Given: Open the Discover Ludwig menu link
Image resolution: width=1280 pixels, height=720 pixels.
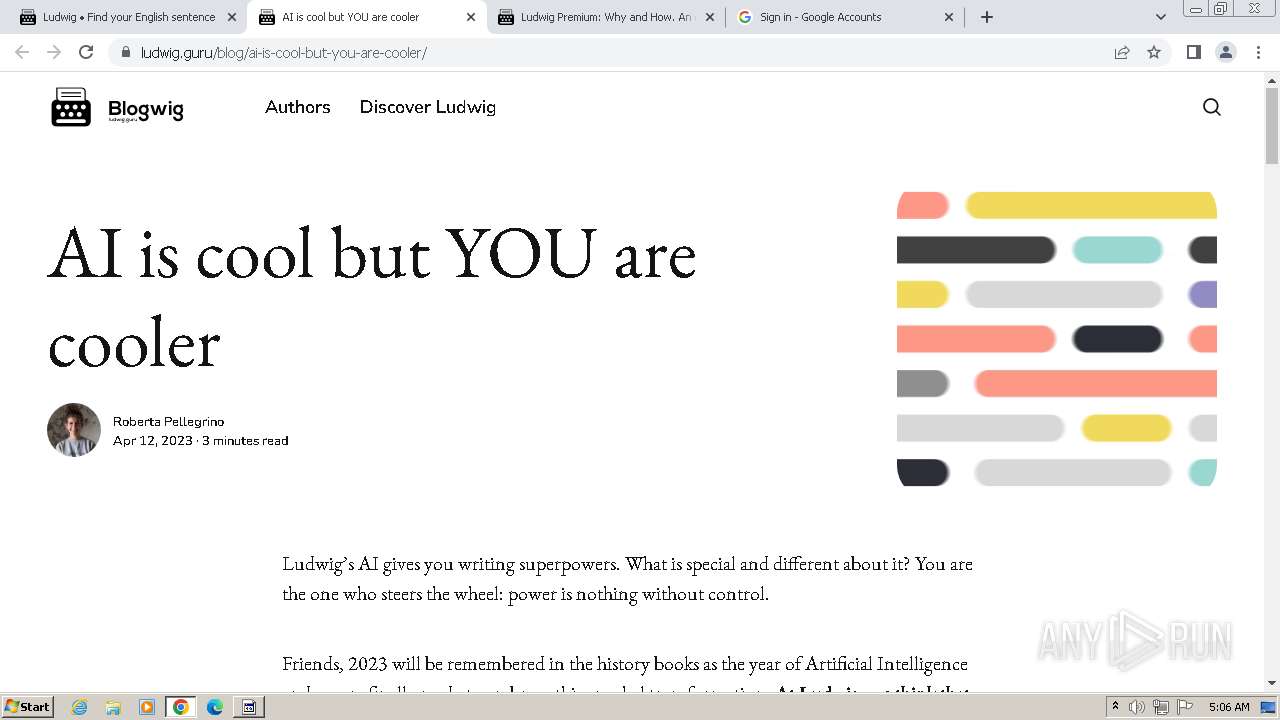Looking at the screenshot, I should (x=428, y=107).
